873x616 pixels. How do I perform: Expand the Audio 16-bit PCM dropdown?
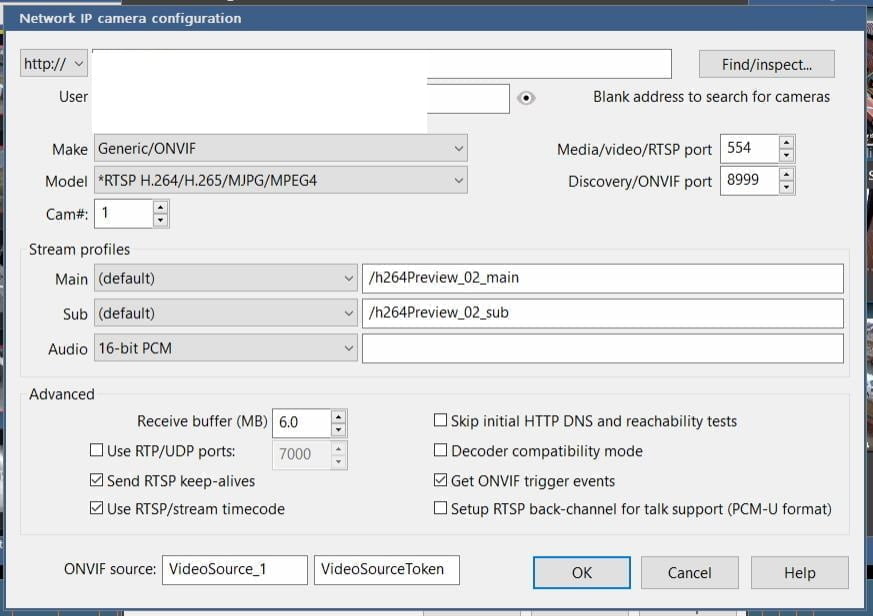click(226, 348)
